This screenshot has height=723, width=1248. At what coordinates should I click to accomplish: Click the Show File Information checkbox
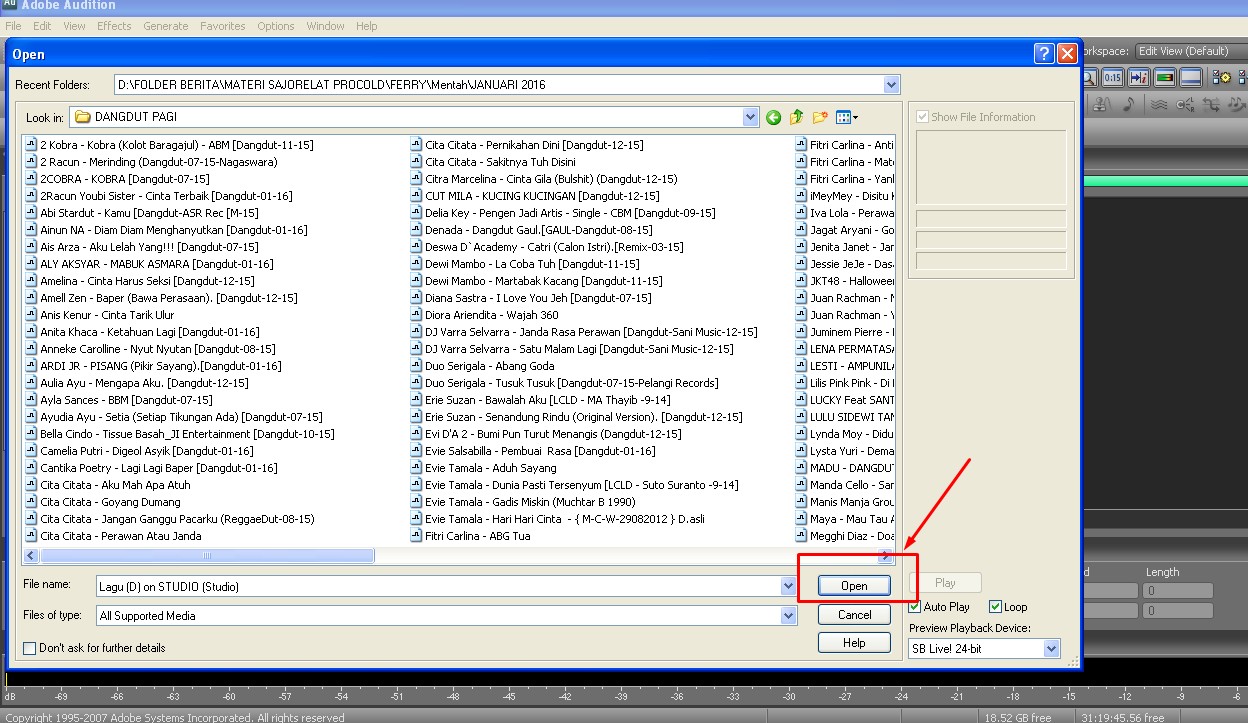click(x=923, y=117)
